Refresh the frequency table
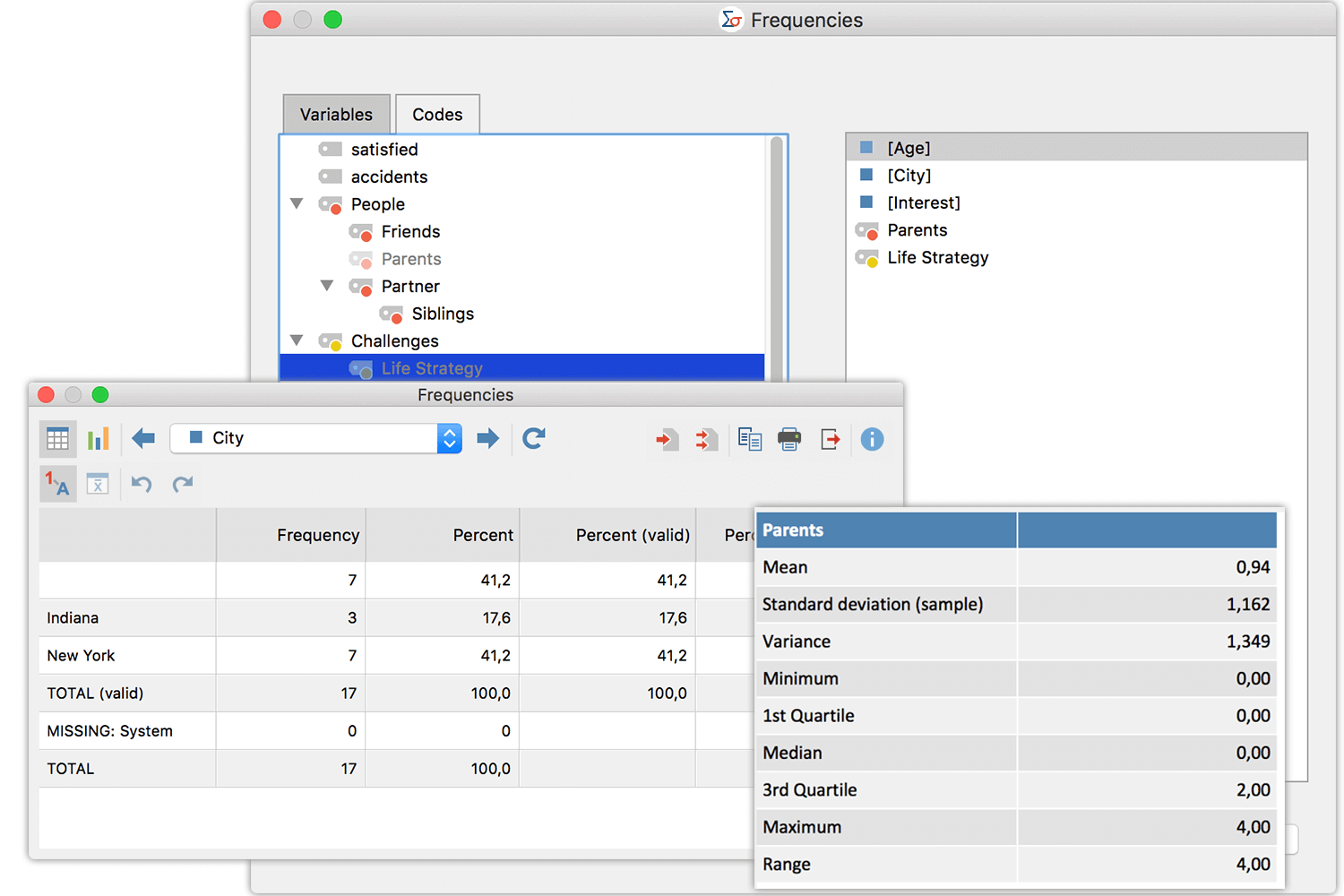Screen dimensions: 1344x896 click(x=534, y=438)
